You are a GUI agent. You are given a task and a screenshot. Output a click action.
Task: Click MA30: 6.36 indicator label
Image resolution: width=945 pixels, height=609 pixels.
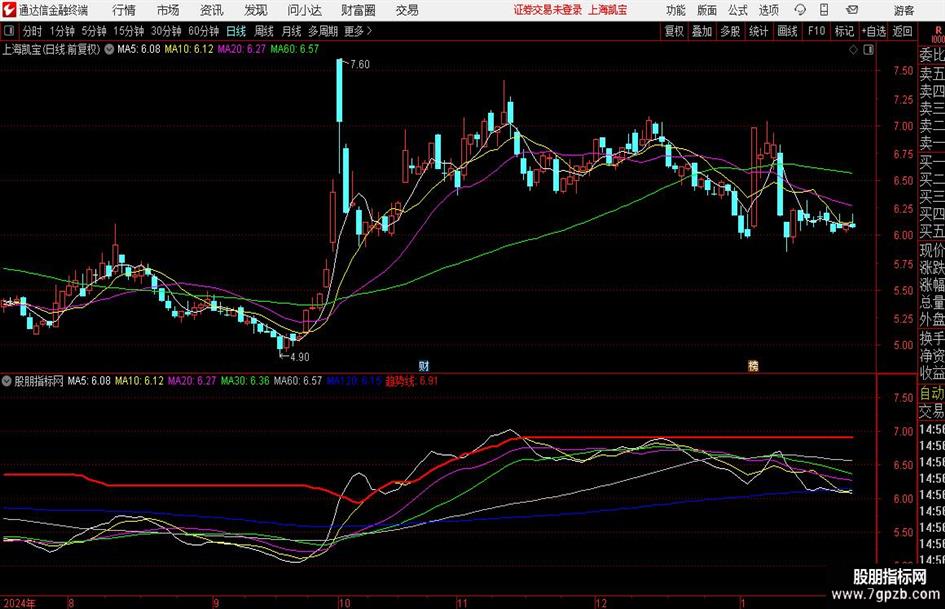tap(245, 381)
